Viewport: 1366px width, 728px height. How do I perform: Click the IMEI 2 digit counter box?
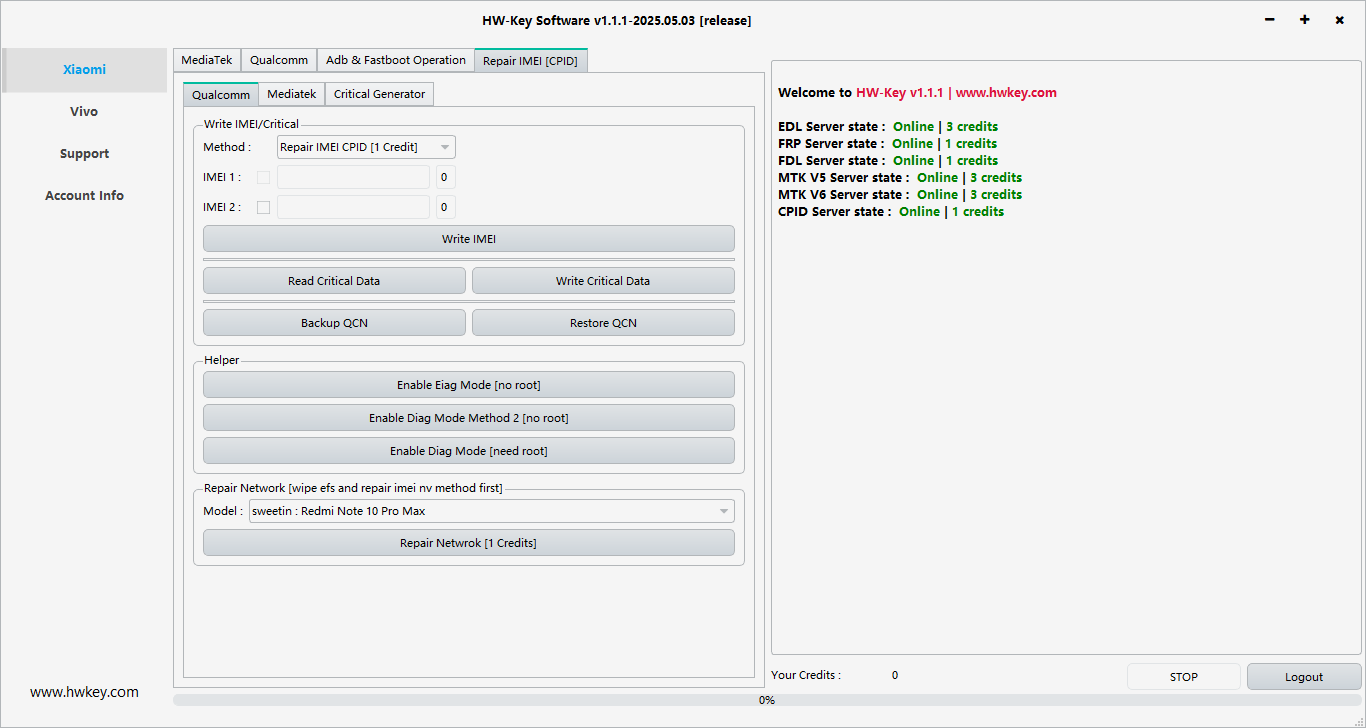pyautogui.click(x=446, y=207)
